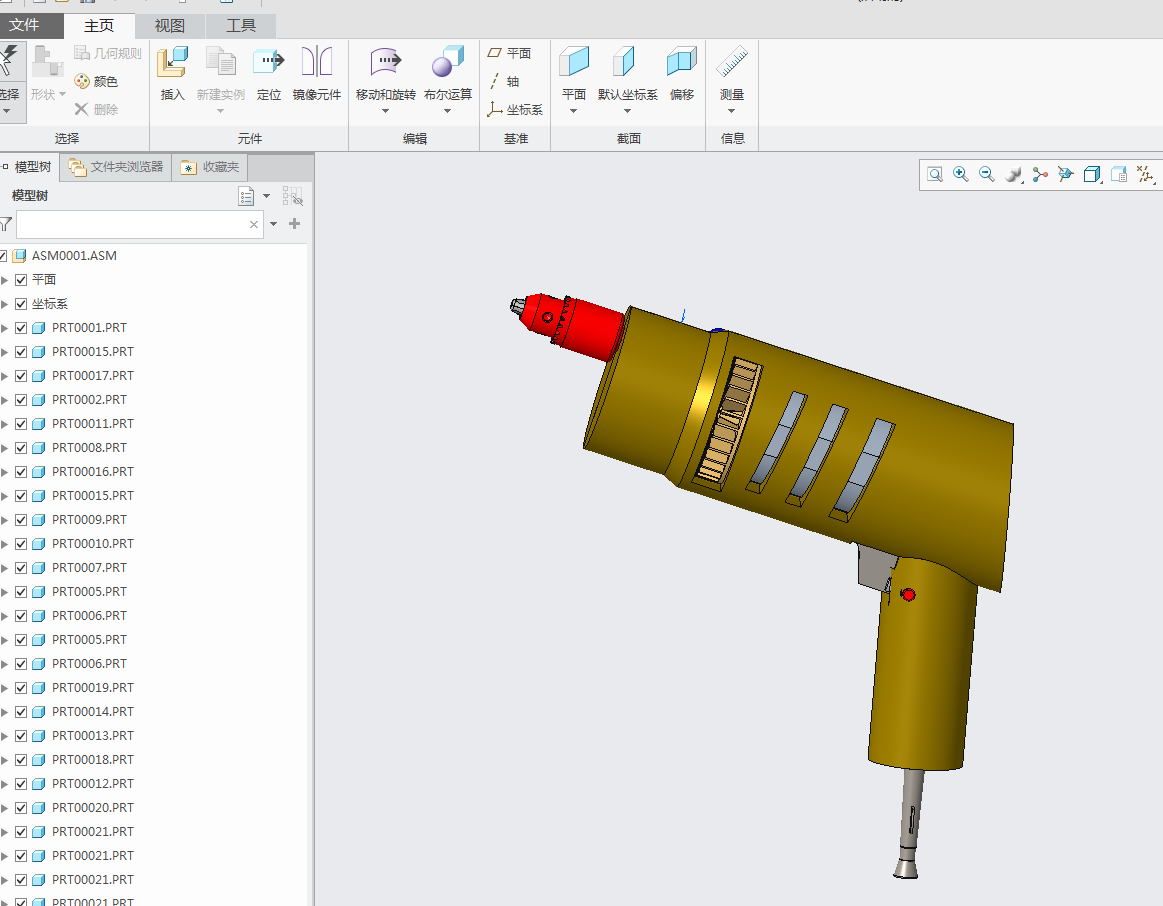The height and width of the screenshot is (906, 1163).
Task: Click the cube-with-list icon in viewport toolbar
Action: [1119, 175]
